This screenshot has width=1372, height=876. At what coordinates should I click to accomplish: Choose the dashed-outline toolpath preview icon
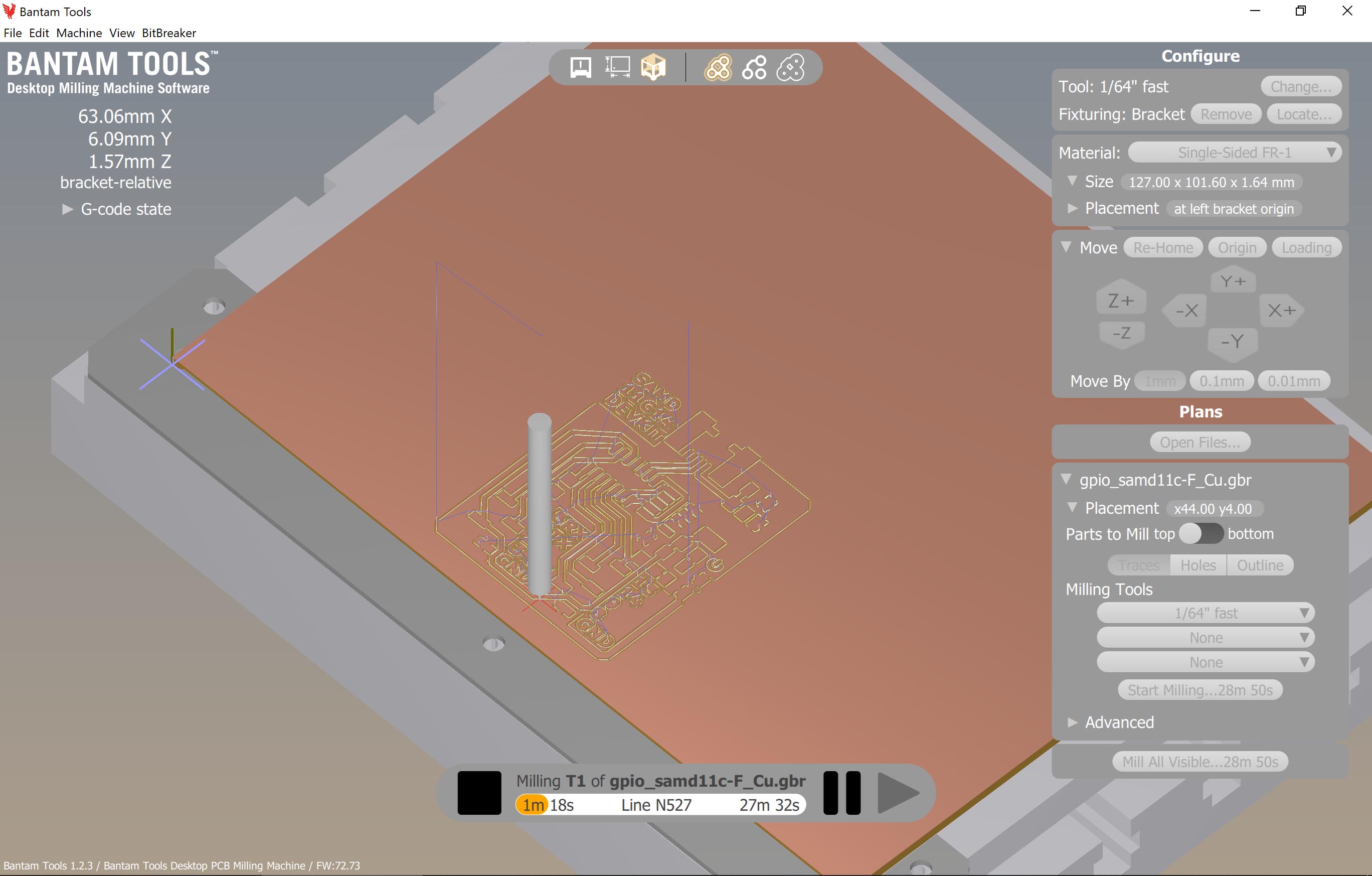tap(791, 67)
